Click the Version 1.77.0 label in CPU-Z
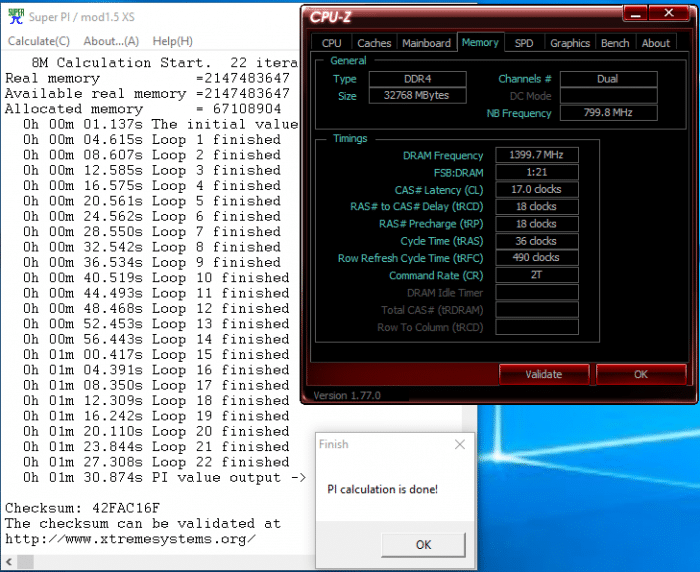This screenshot has height=572, width=700. 347,396
